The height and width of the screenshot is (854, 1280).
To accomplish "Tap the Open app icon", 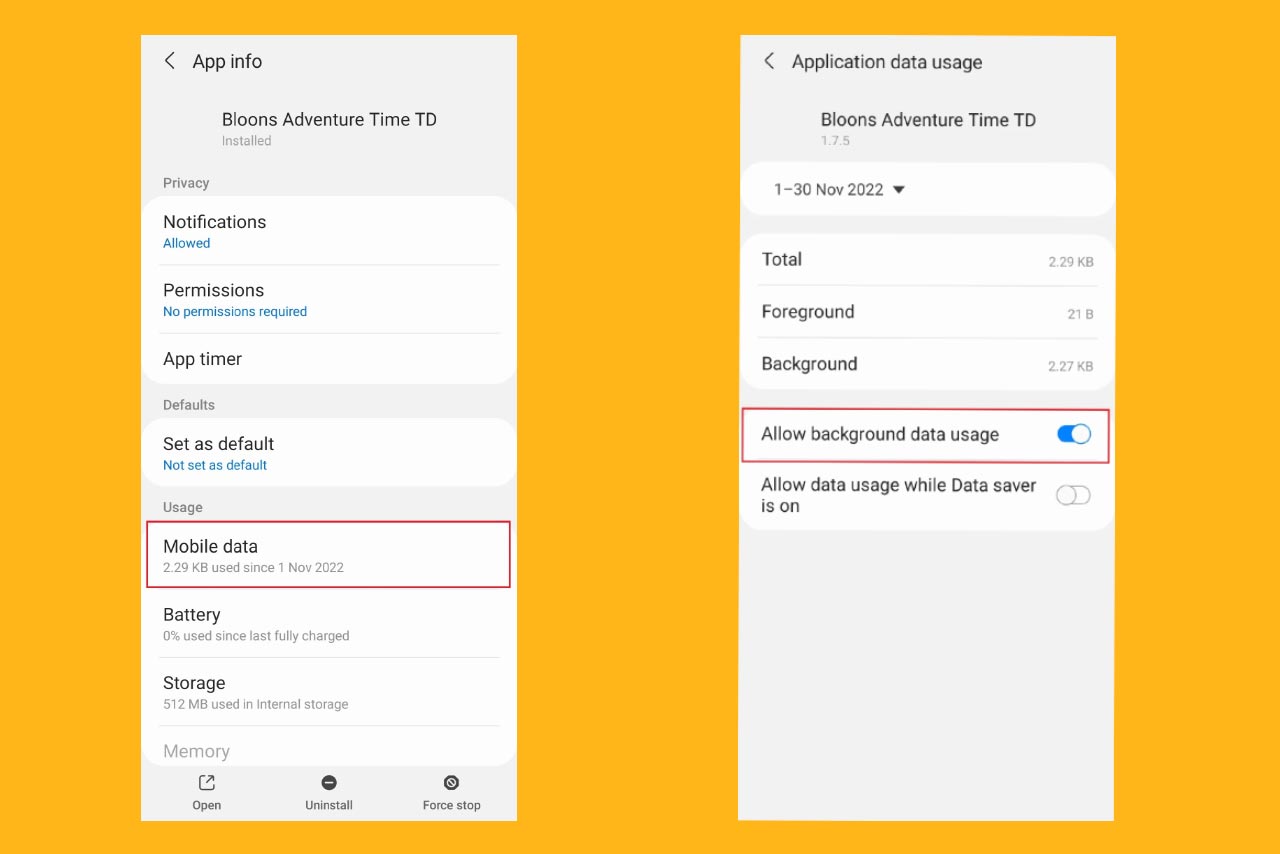I will tap(207, 783).
